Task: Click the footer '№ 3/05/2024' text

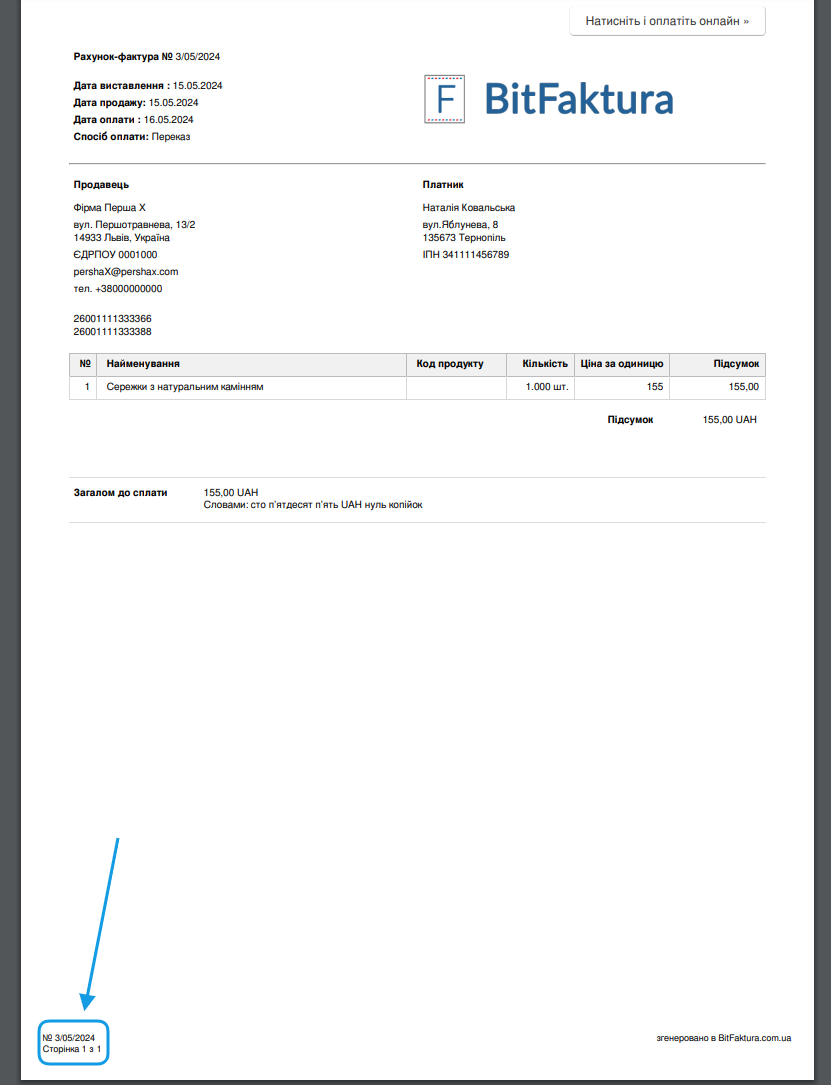Action: click(x=69, y=1038)
